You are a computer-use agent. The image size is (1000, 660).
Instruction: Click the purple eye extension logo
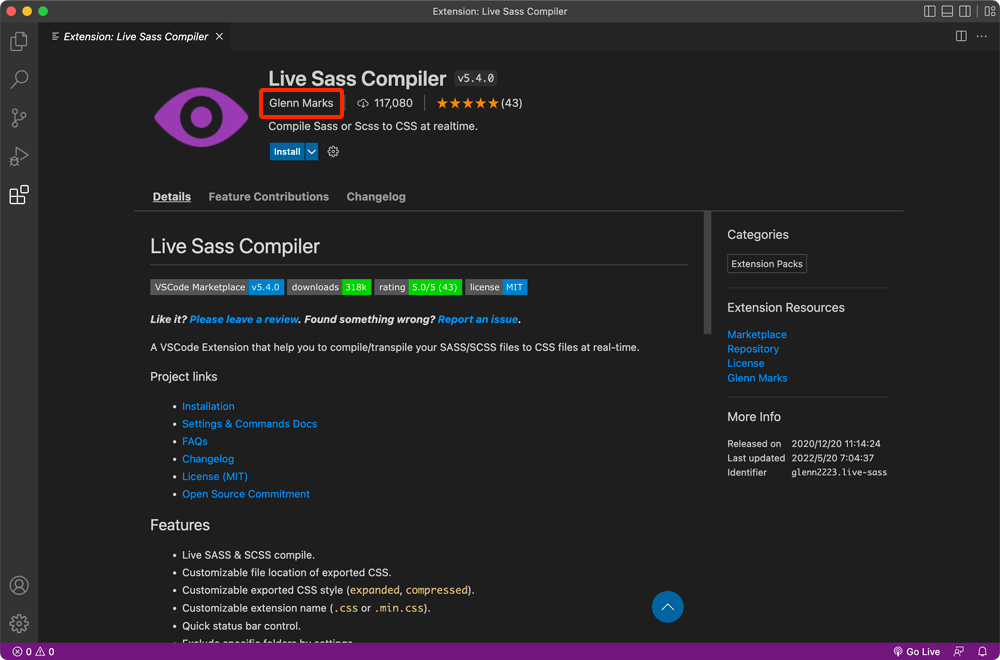tap(202, 117)
